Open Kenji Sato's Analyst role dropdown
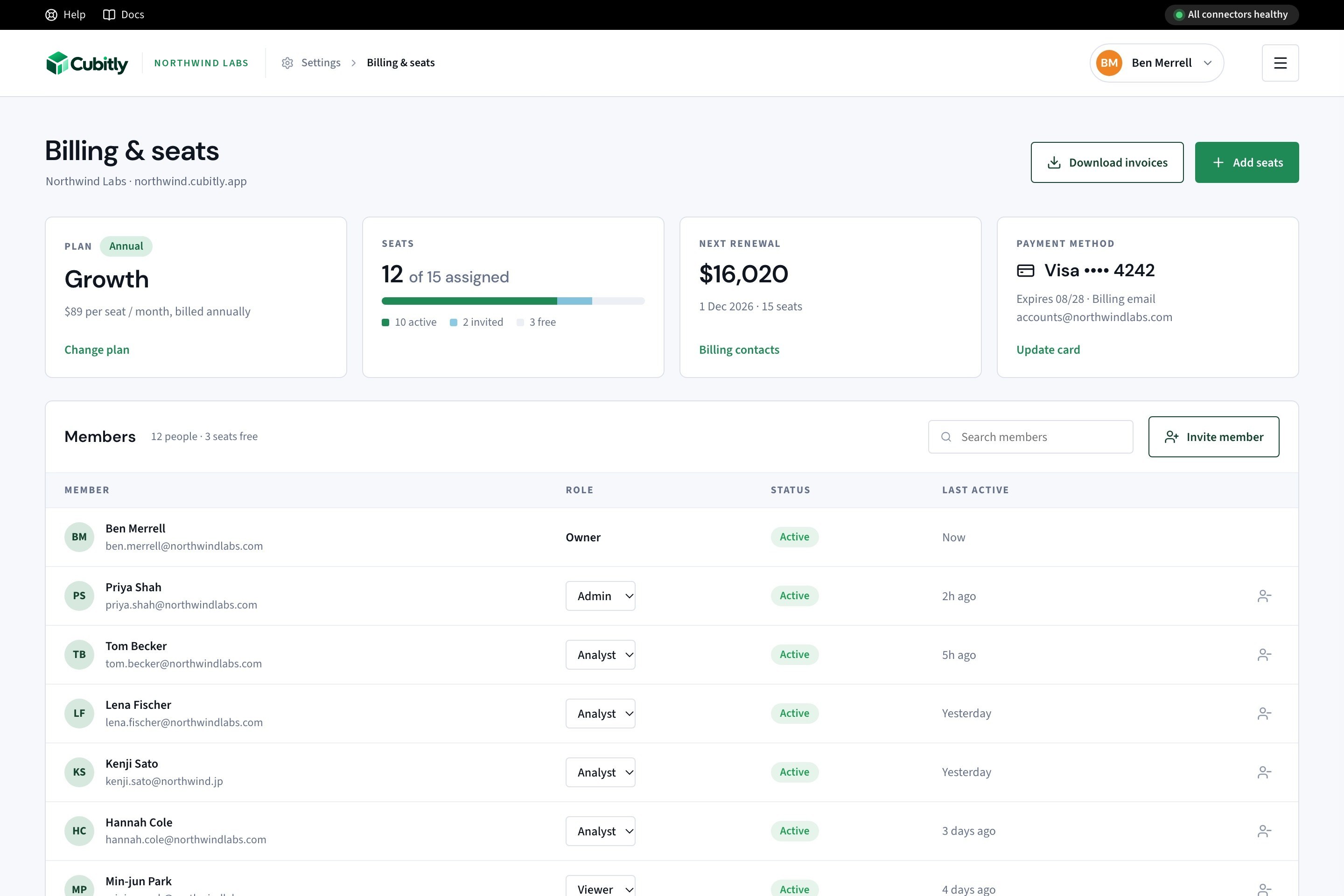Screen dimensions: 1344x896 [x=601, y=773]
